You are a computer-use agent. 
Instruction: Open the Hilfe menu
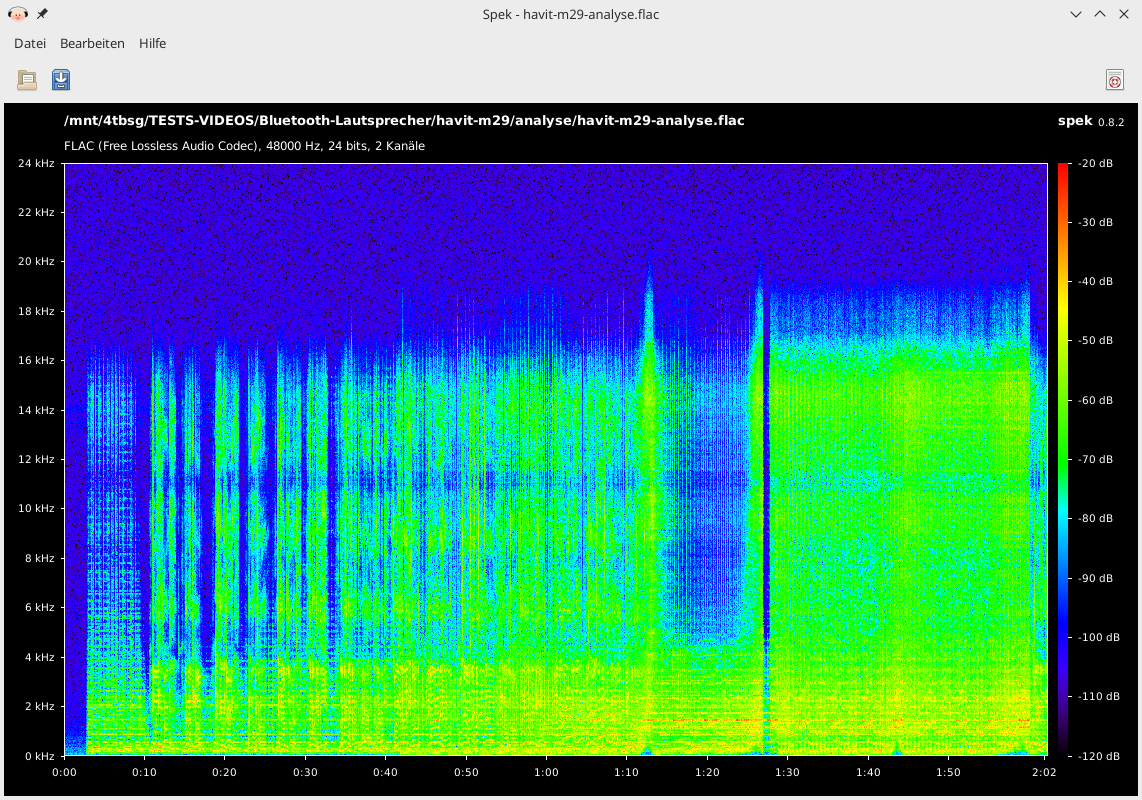tap(152, 44)
